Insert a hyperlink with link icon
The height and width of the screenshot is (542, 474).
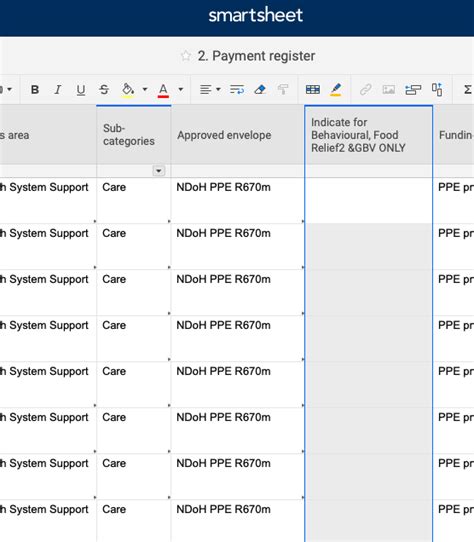(365, 90)
